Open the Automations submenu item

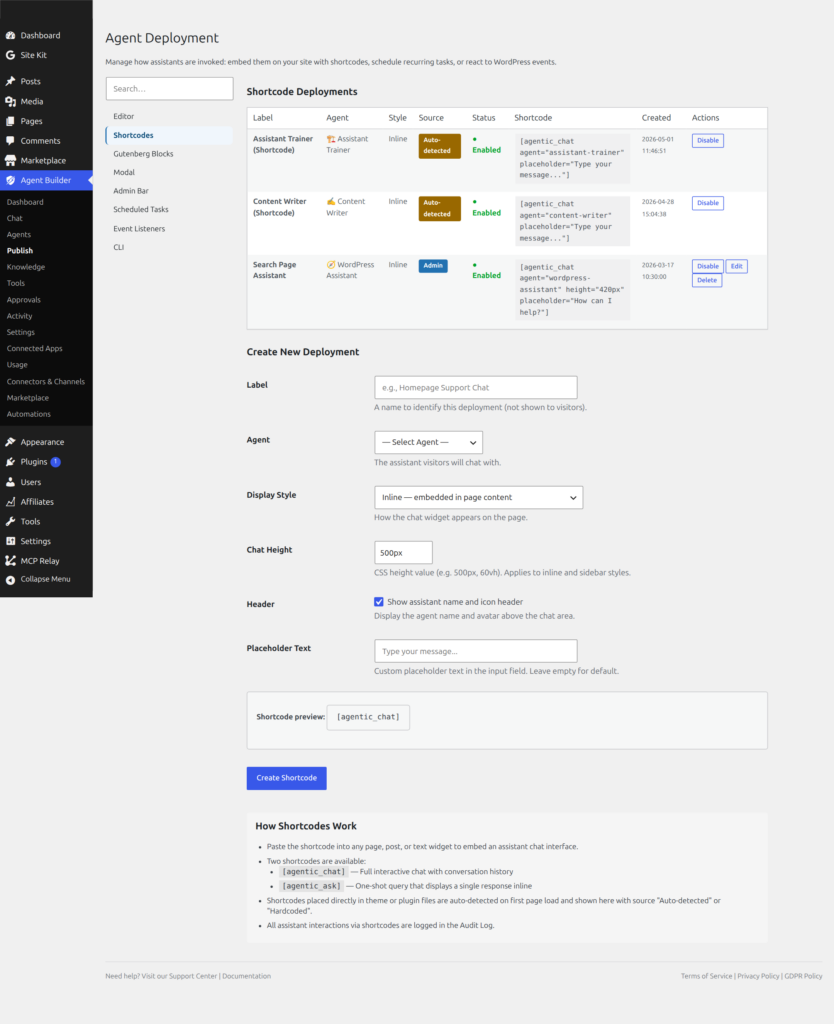(28, 414)
